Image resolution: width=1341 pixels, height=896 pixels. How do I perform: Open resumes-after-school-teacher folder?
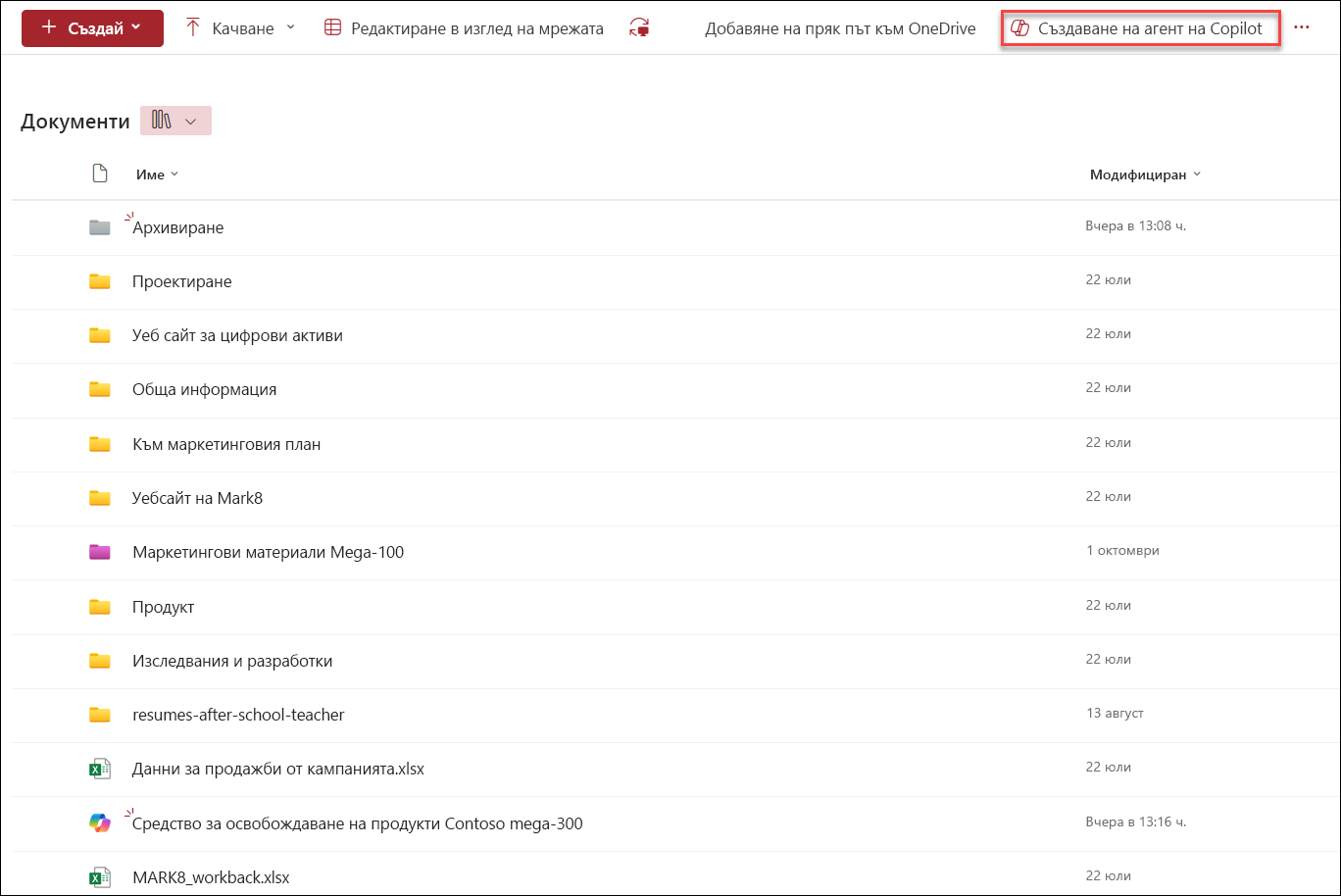[x=238, y=715]
